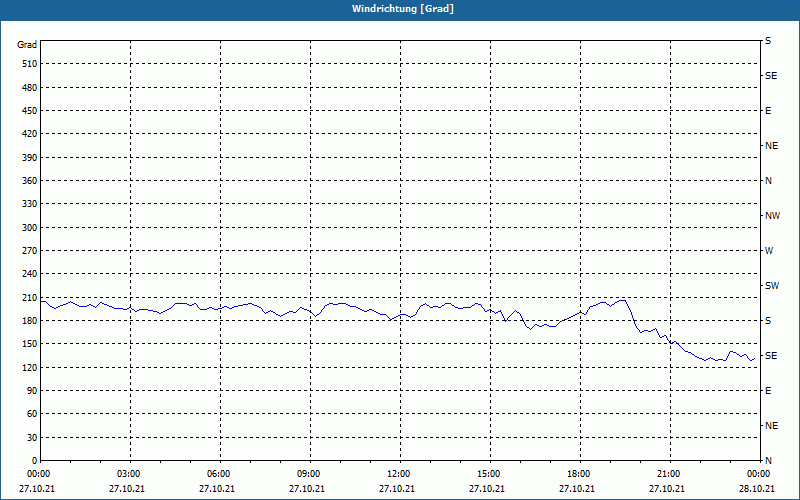Click the W compass label
The height and width of the screenshot is (500, 800).
coord(769,251)
